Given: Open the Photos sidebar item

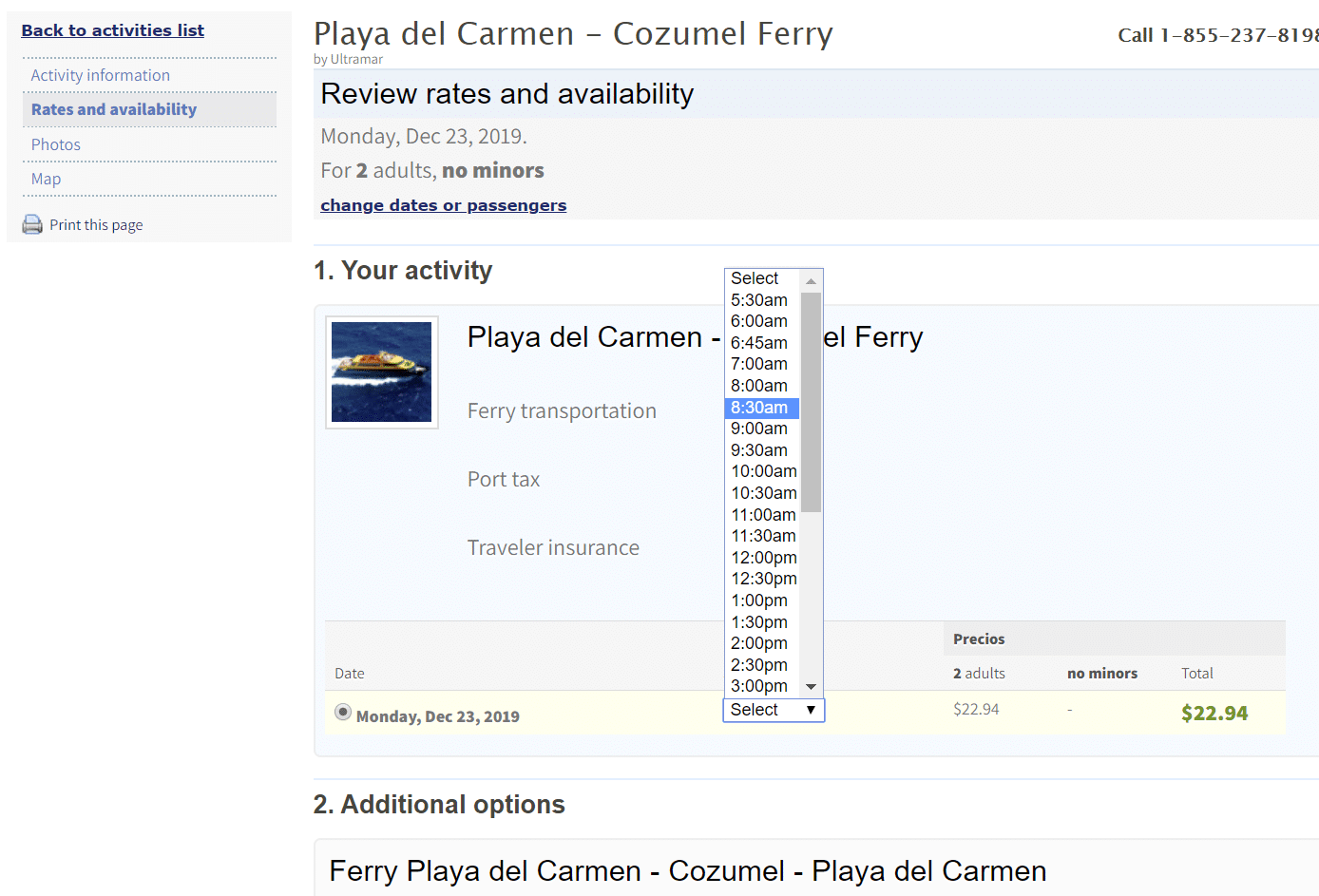Looking at the screenshot, I should point(55,144).
